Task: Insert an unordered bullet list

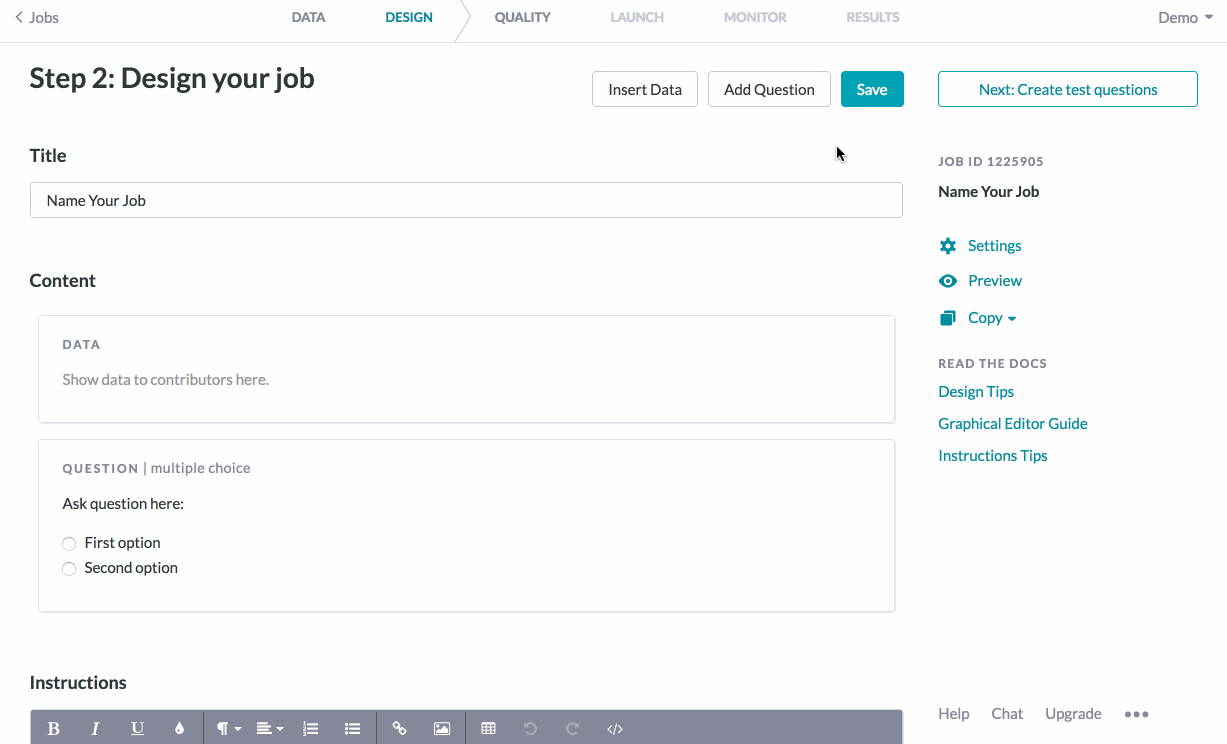Action: tap(352, 729)
